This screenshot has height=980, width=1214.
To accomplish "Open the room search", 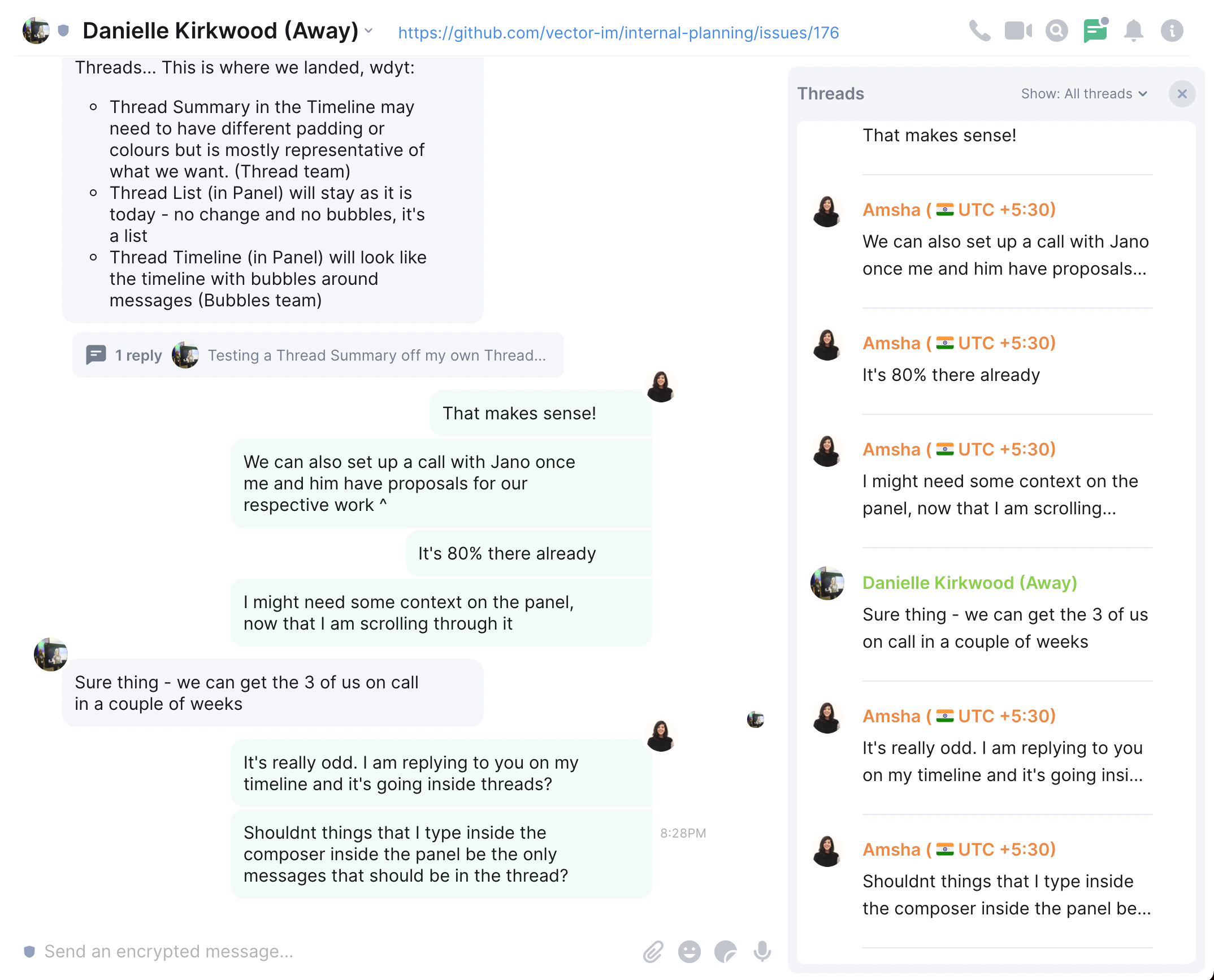I will pyautogui.click(x=1057, y=31).
